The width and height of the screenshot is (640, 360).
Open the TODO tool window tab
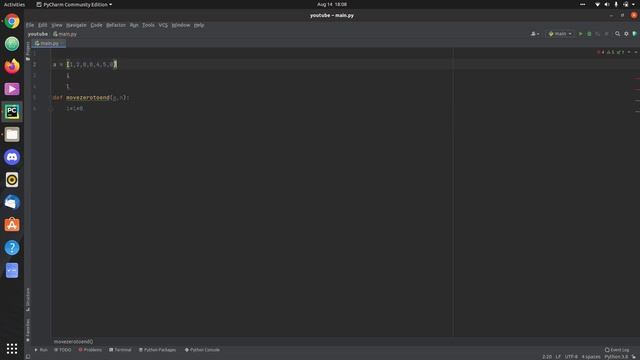click(x=62, y=350)
